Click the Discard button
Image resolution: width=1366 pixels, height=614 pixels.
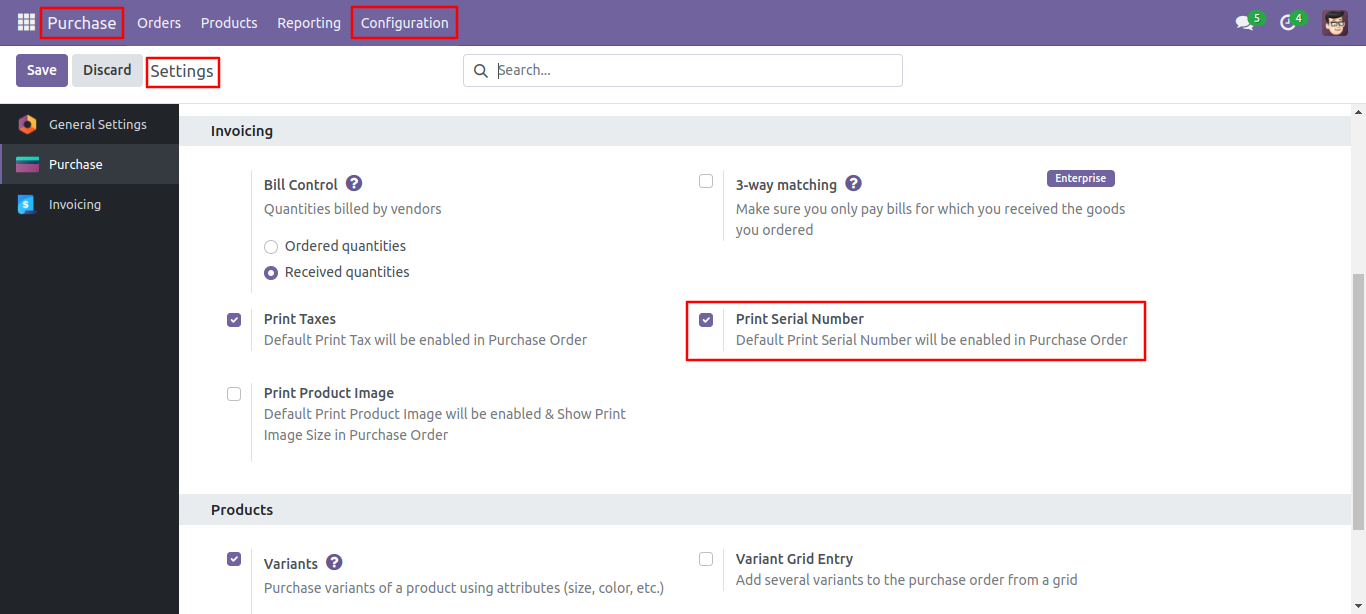107,70
